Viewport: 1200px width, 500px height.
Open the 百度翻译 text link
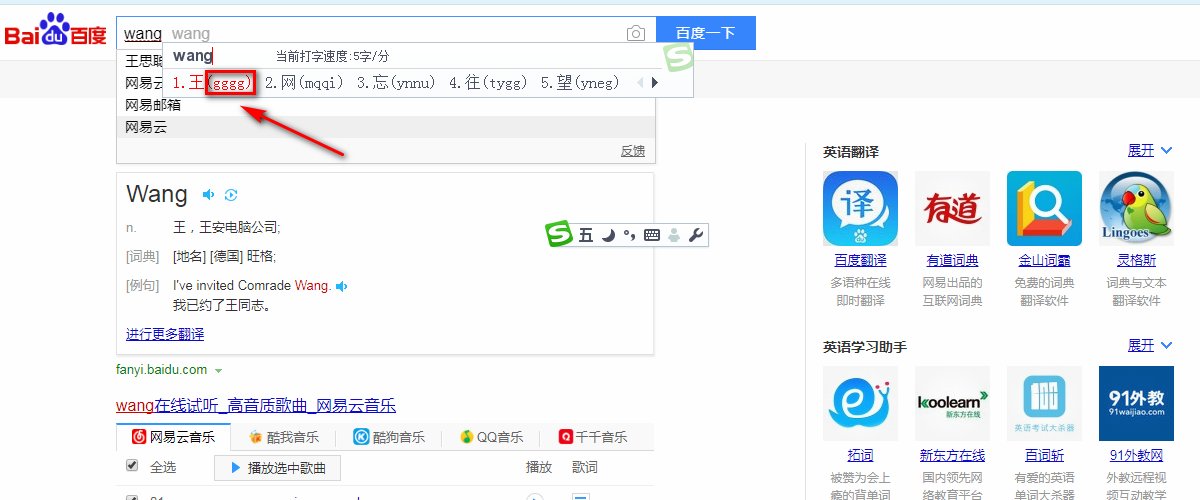tap(860, 260)
